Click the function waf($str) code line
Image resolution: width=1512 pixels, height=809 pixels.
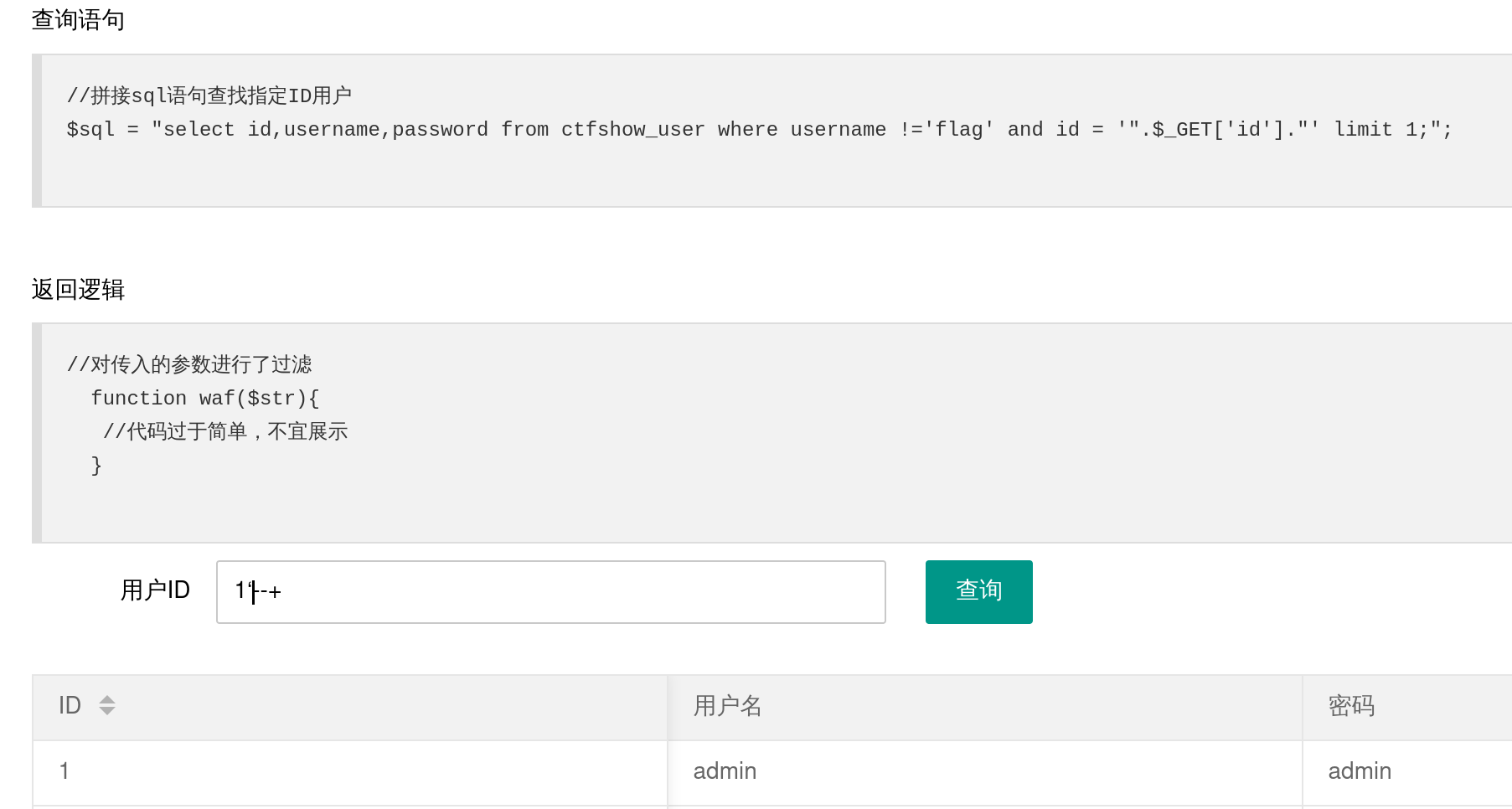[204, 399]
